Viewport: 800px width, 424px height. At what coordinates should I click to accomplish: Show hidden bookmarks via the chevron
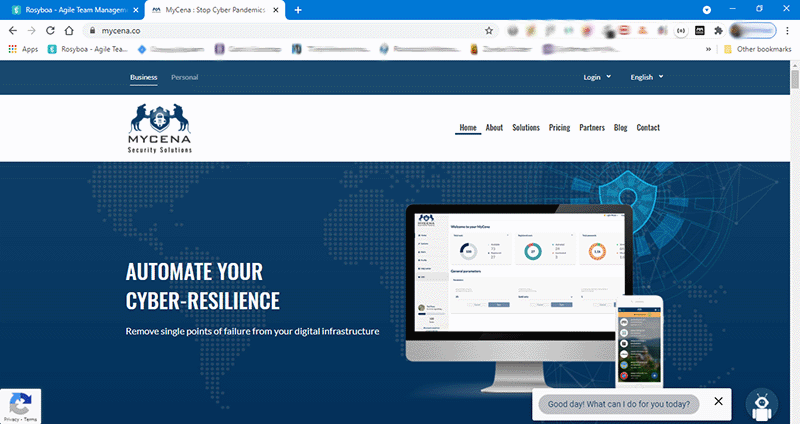coord(709,48)
